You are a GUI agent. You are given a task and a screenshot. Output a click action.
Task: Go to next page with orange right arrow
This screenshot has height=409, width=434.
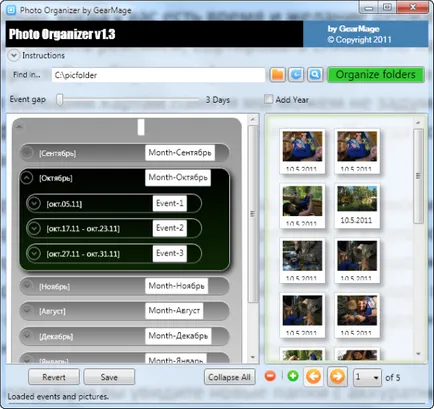coord(337,377)
